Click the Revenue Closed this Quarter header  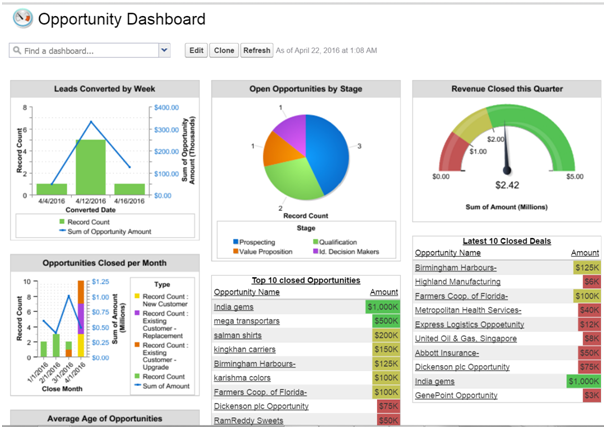tap(507, 89)
